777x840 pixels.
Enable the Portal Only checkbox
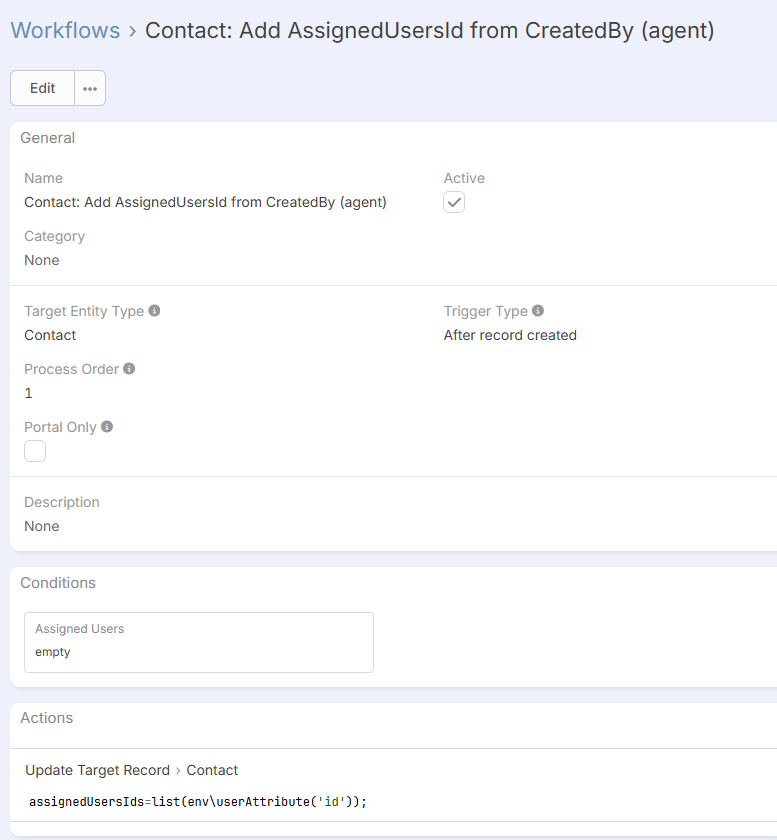point(35,451)
